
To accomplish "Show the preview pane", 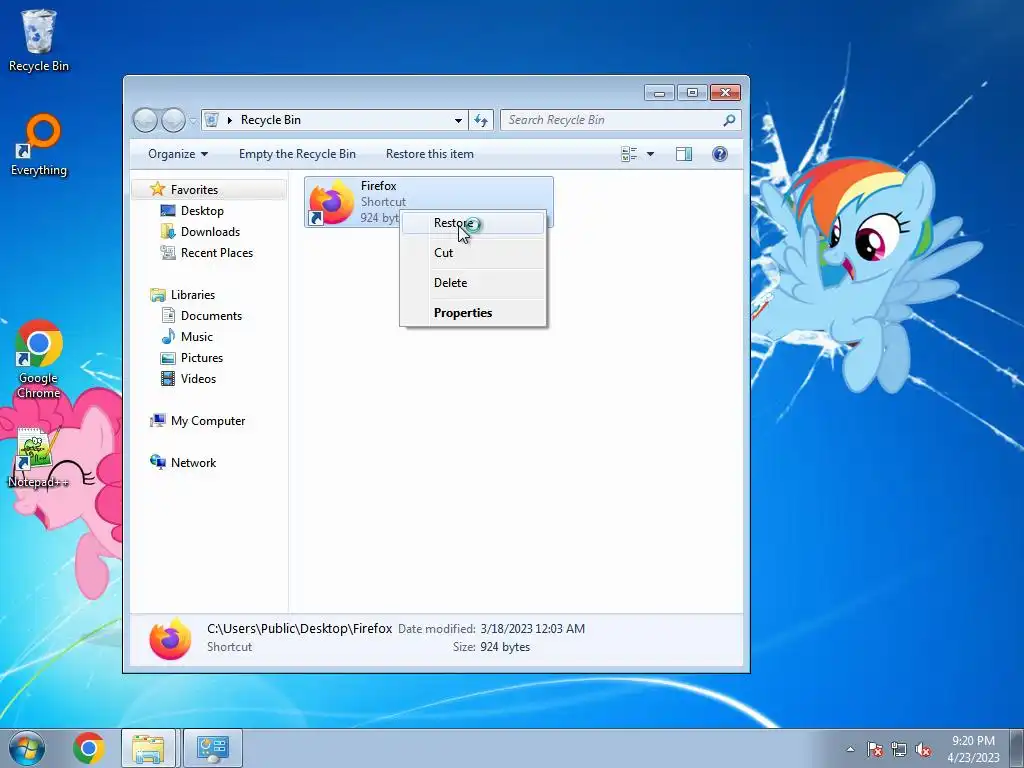I will click(684, 154).
